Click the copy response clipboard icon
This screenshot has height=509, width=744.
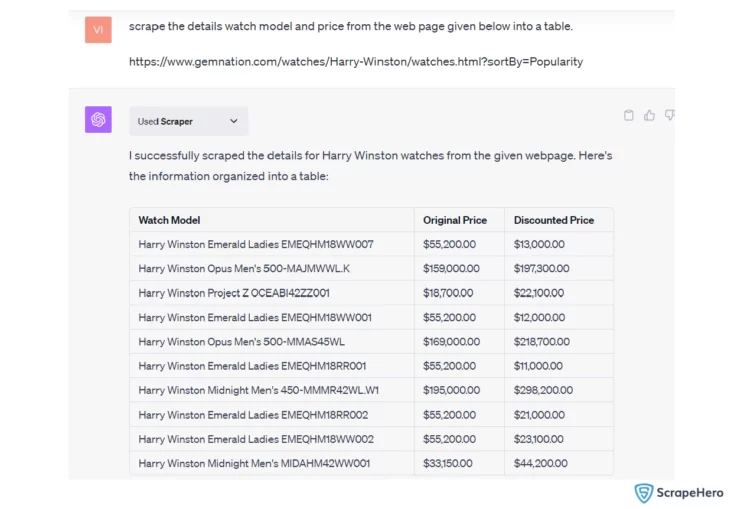click(629, 115)
